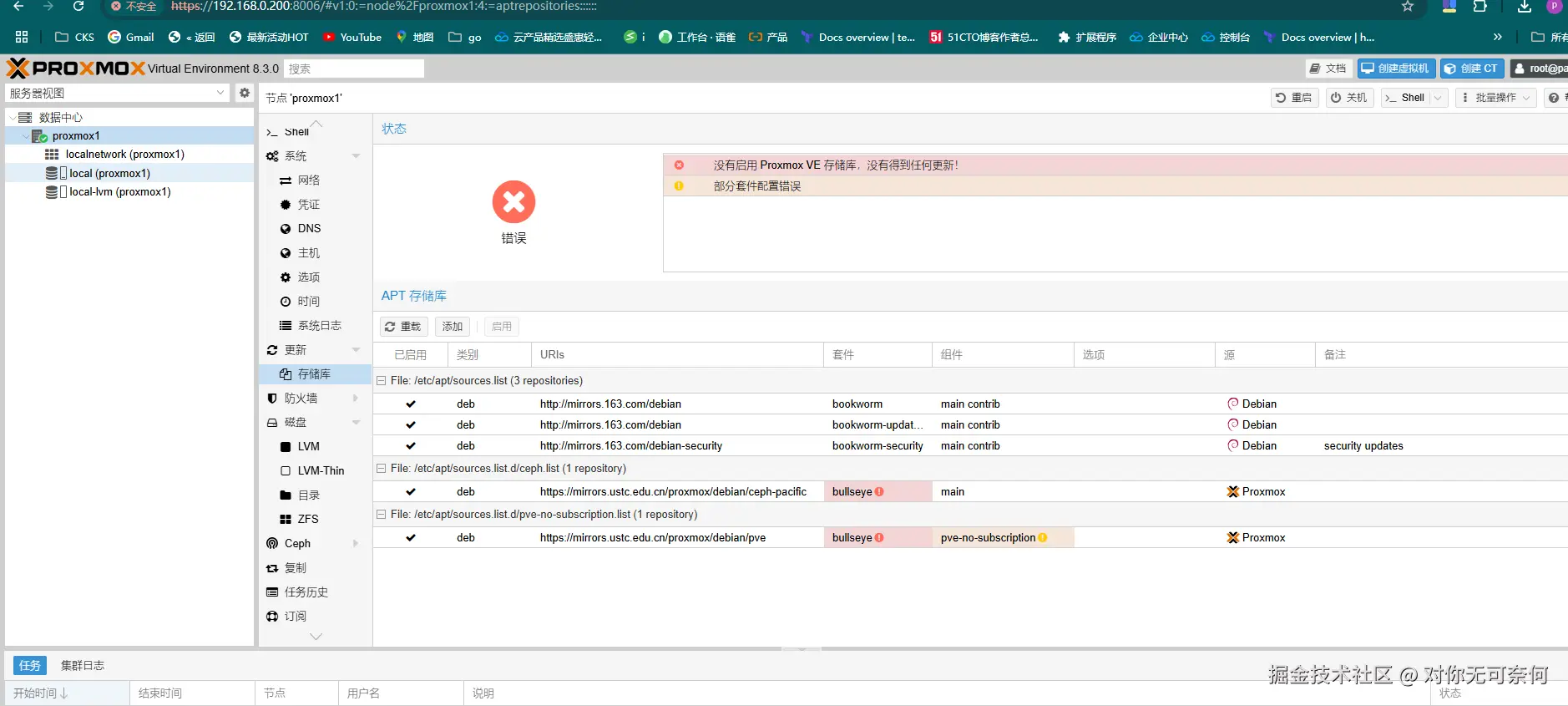Switch to the 集群日志 tab

[83, 666]
